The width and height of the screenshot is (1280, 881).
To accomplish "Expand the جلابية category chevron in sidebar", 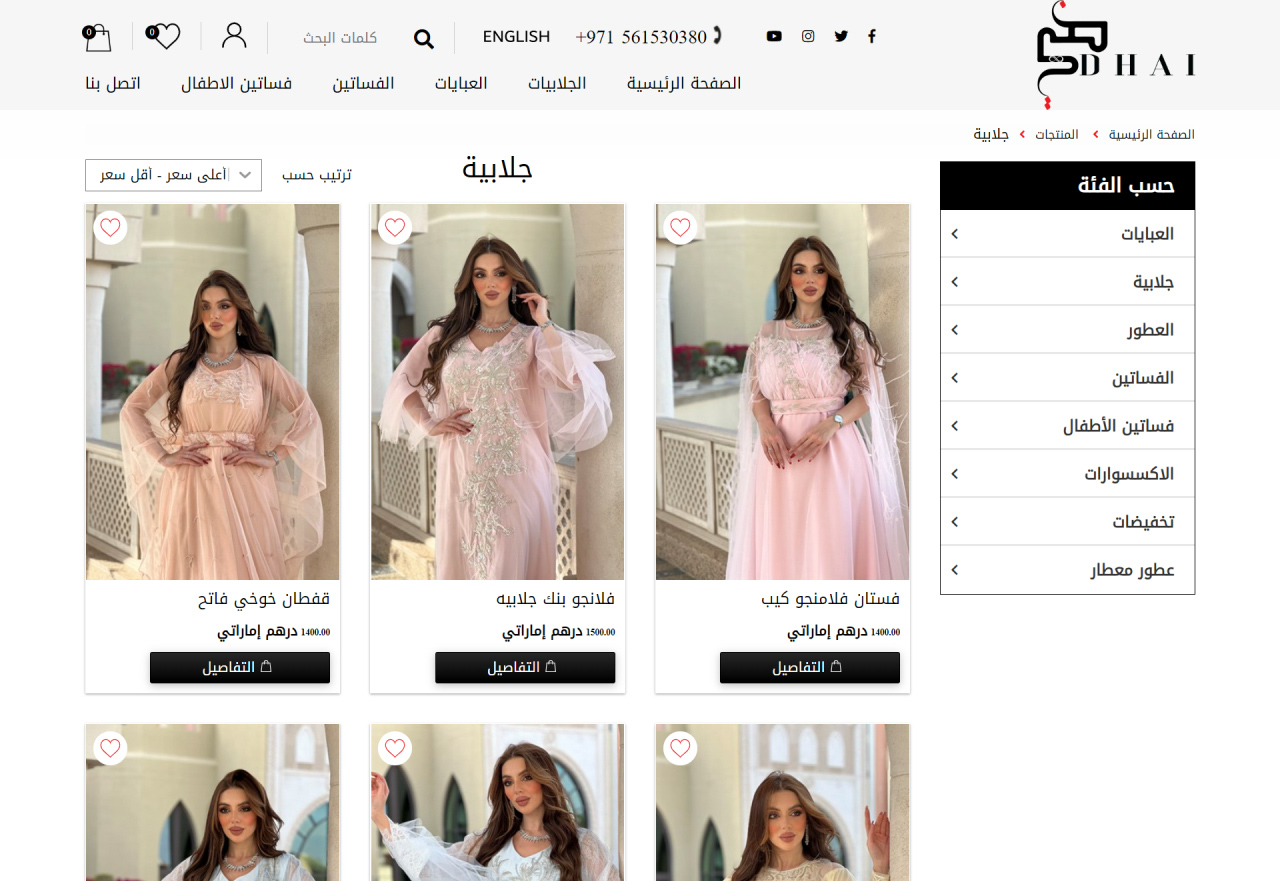I will (x=954, y=282).
